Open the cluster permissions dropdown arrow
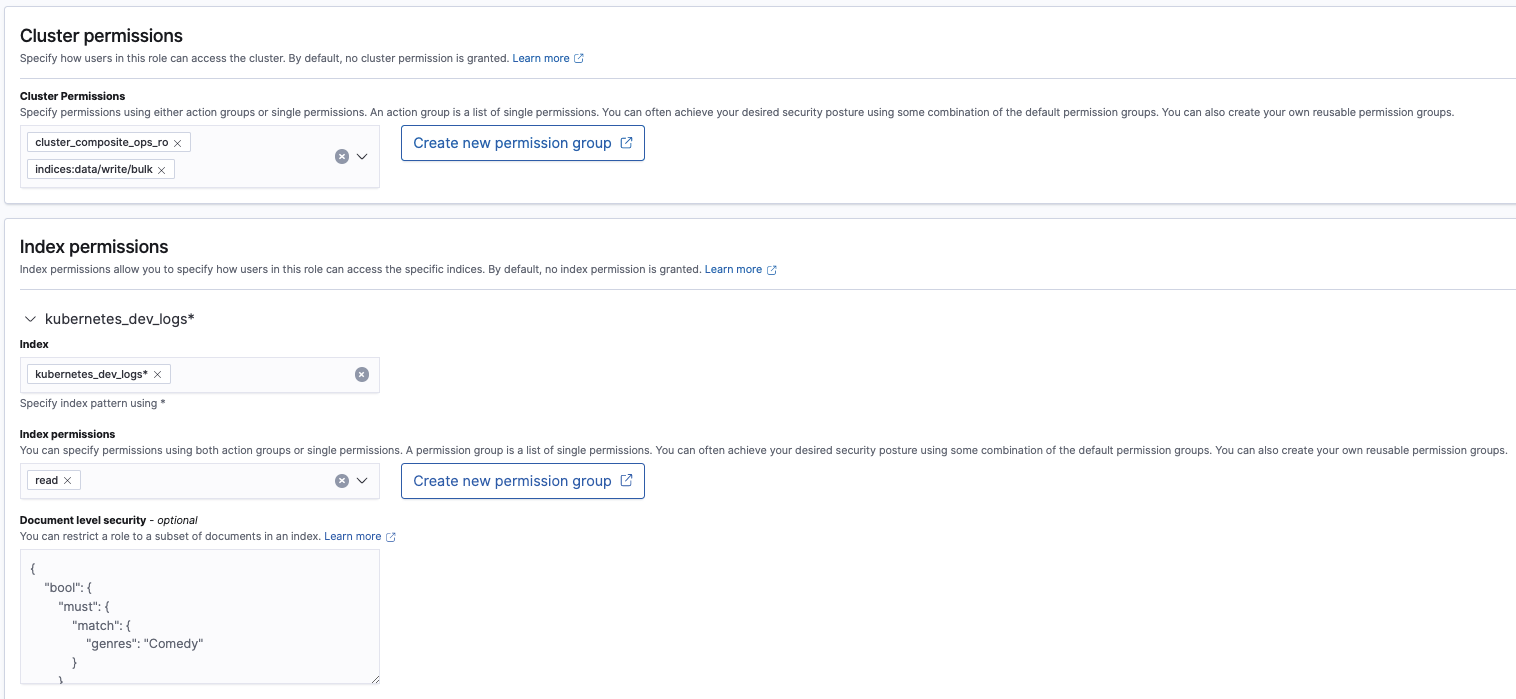The image size is (1516, 699). pyautogui.click(x=362, y=156)
